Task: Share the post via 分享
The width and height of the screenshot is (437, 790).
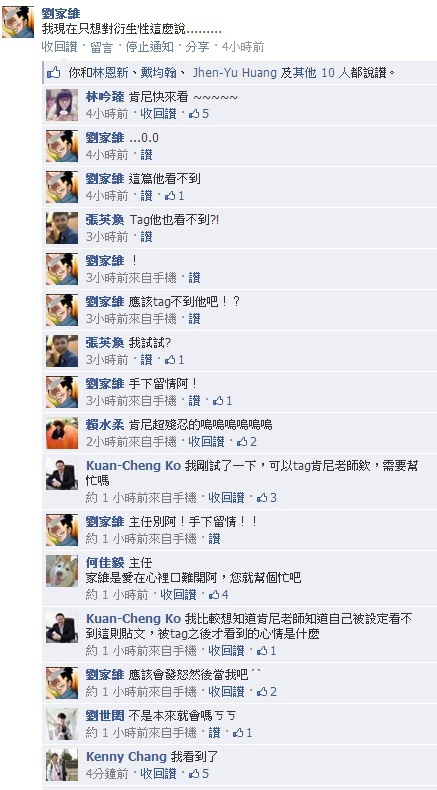Action: pyautogui.click(x=197, y=47)
